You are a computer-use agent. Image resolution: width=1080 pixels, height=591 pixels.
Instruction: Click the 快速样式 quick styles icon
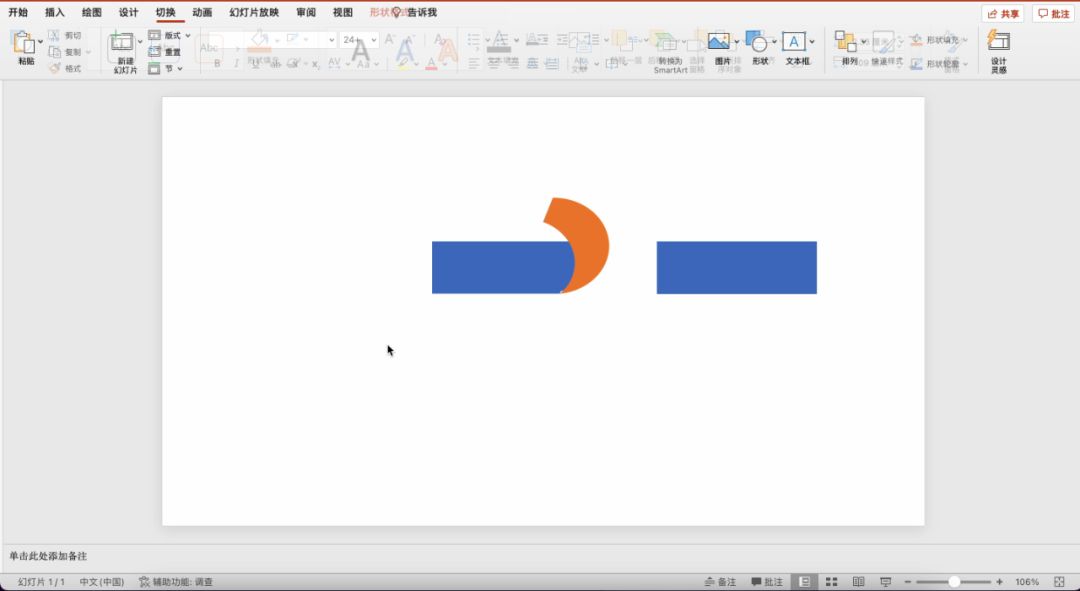tap(884, 42)
